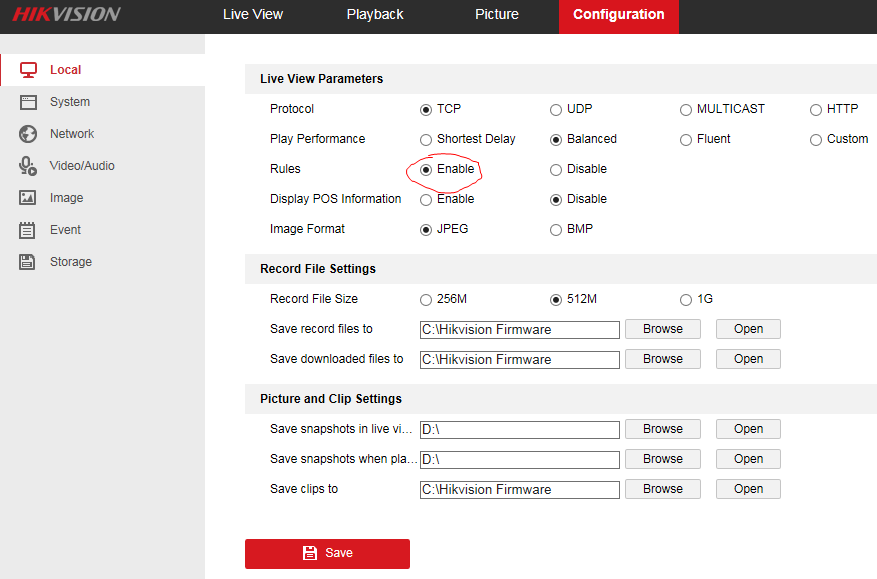This screenshot has width=877, height=579.
Task: Select BMP image format
Action: 555,230
